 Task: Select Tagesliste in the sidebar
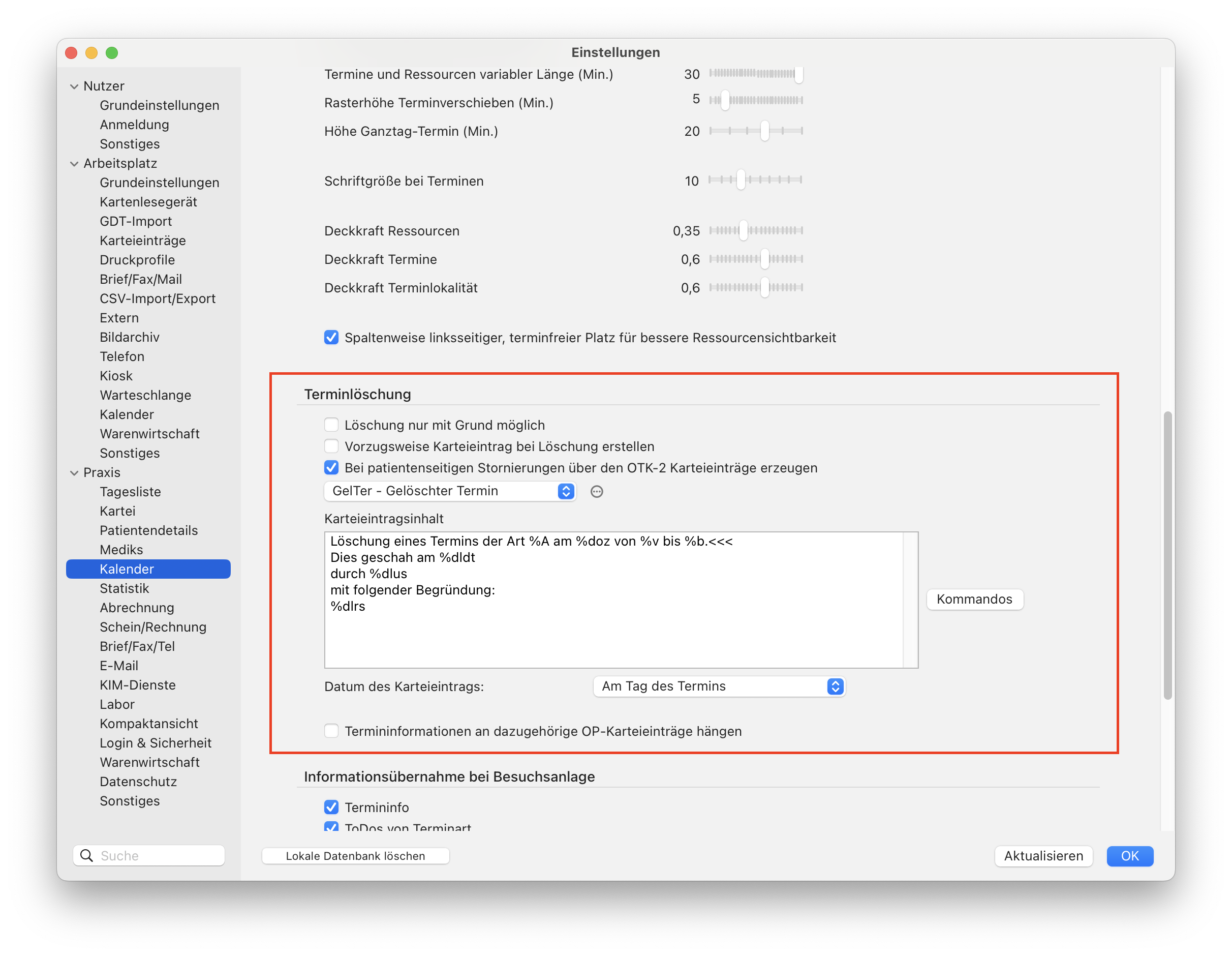[130, 492]
